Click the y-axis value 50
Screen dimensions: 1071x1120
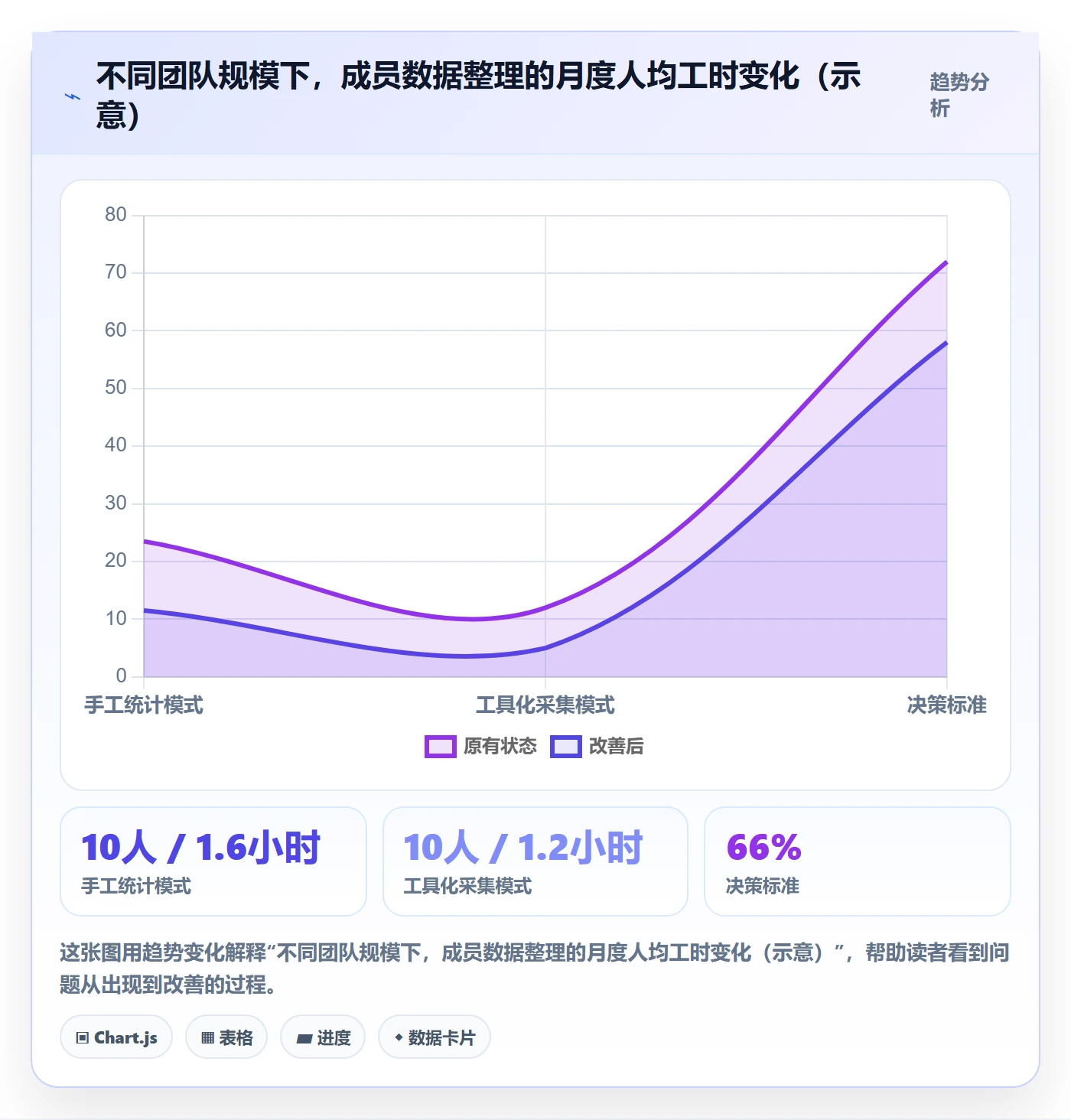point(116,387)
